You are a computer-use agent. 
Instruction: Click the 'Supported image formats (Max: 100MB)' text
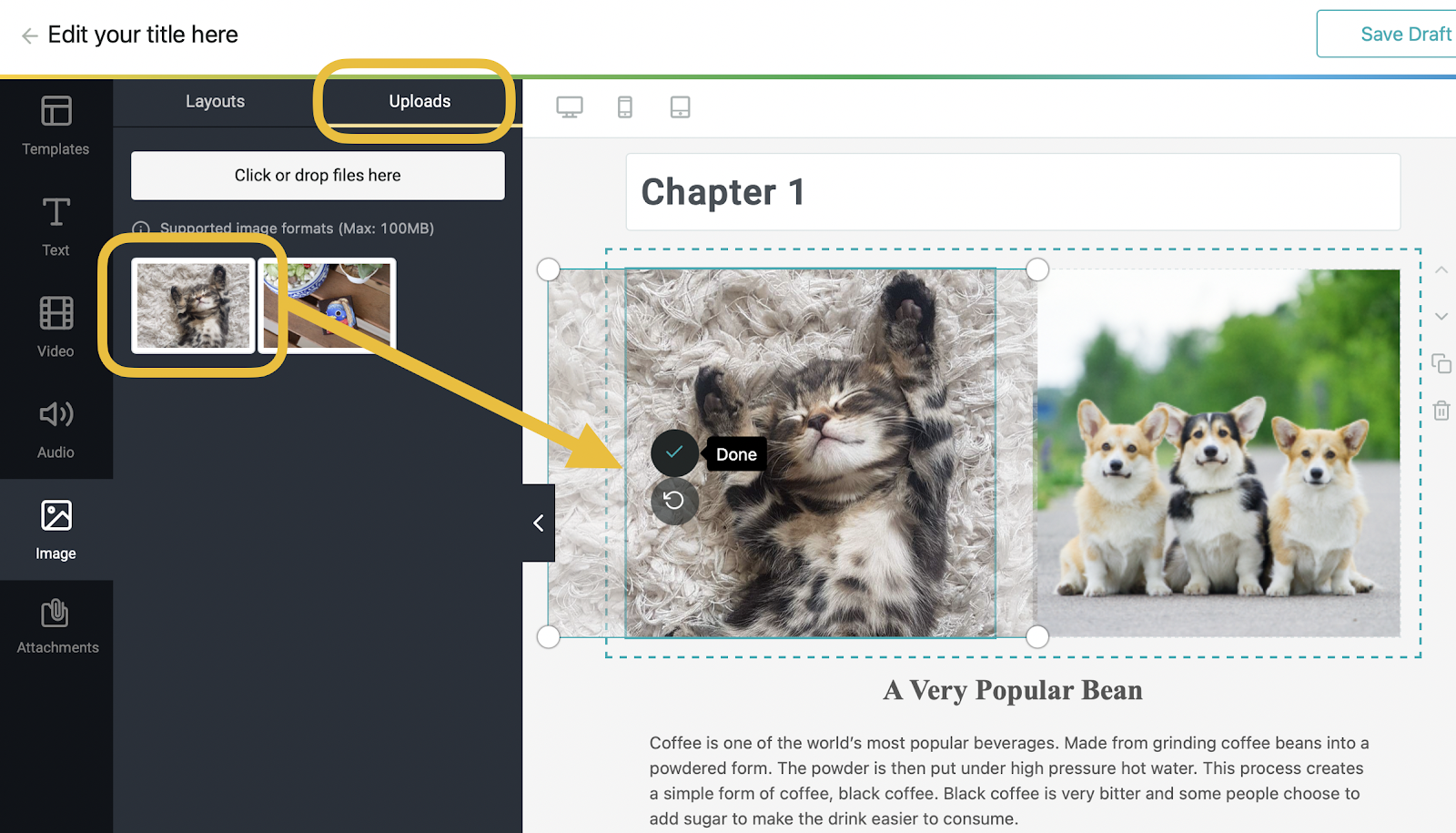pos(297,229)
